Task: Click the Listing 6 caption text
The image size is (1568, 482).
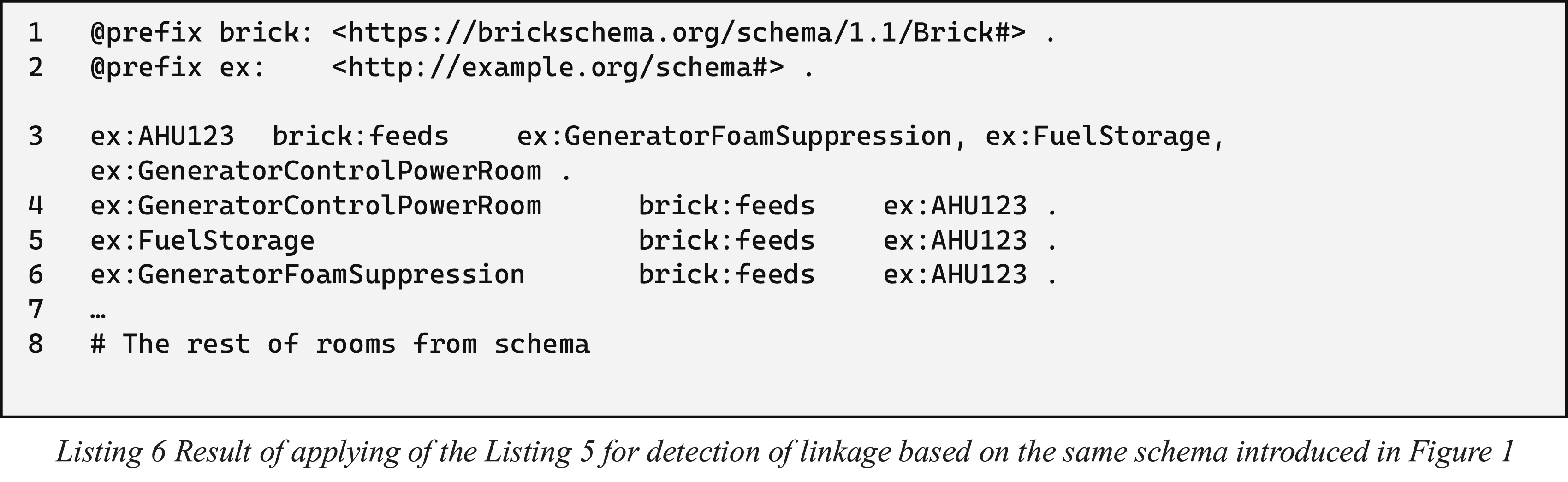Action: [784, 452]
